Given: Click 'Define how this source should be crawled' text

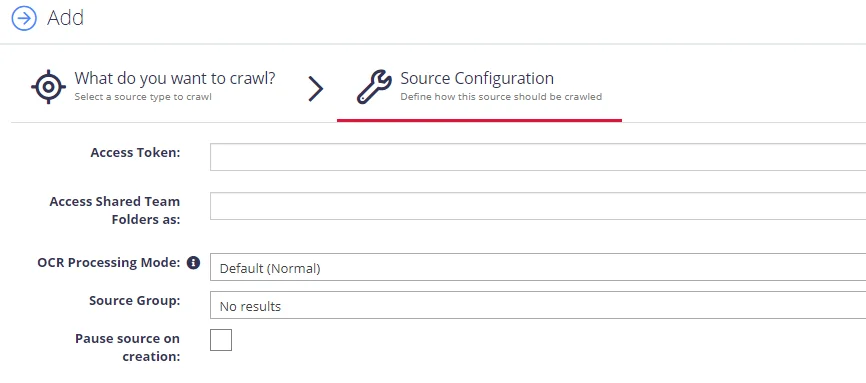Looking at the screenshot, I should (x=501, y=97).
